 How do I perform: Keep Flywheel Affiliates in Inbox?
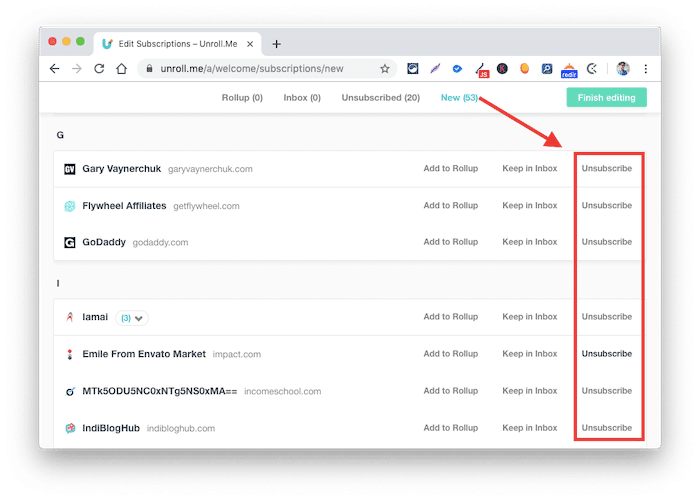tap(530, 206)
